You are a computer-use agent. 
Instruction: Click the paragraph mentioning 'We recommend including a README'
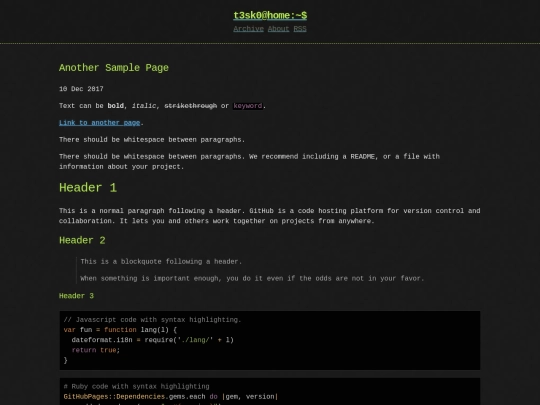point(249,162)
